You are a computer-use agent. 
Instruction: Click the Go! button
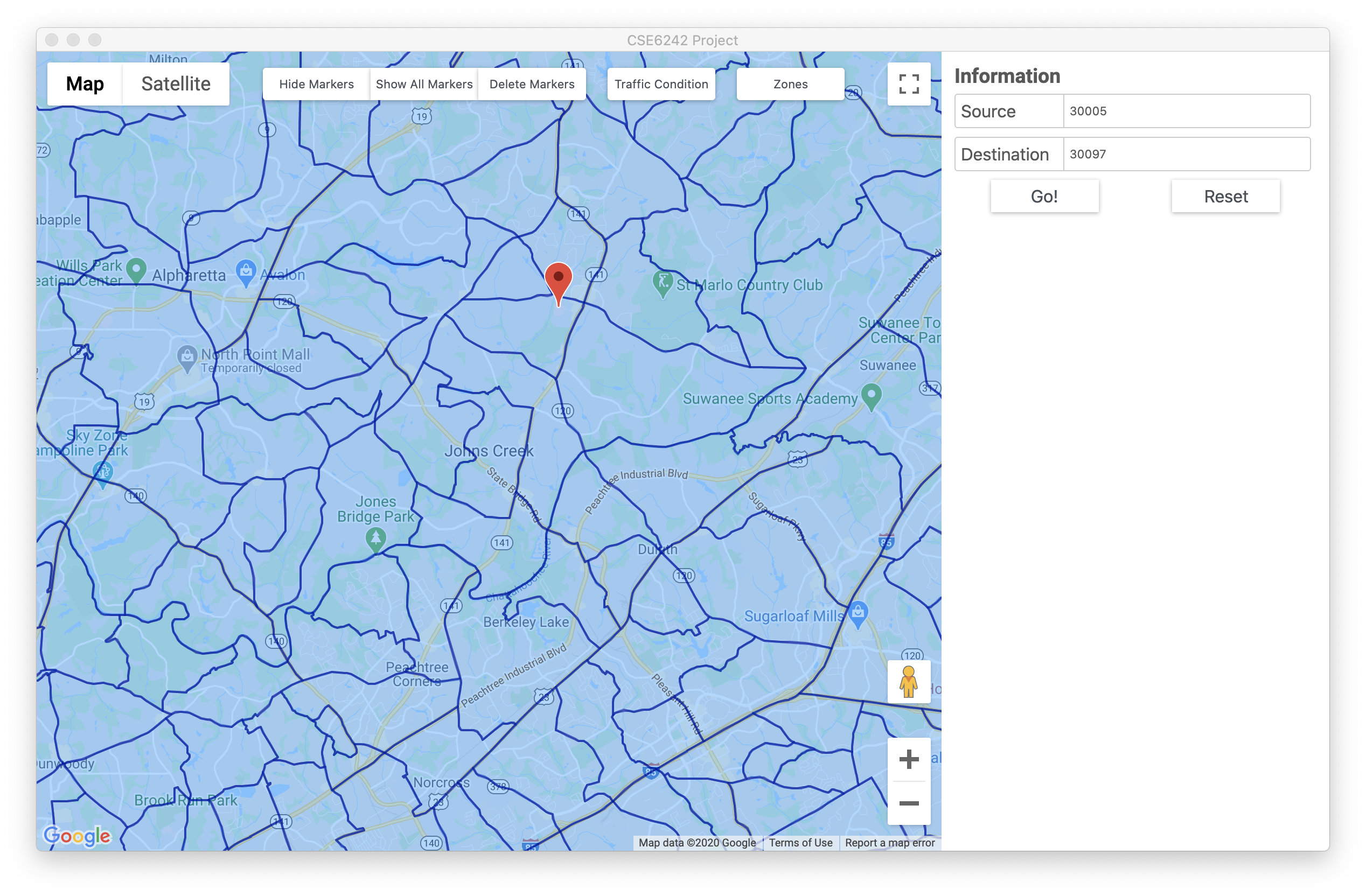tap(1044, 196)
